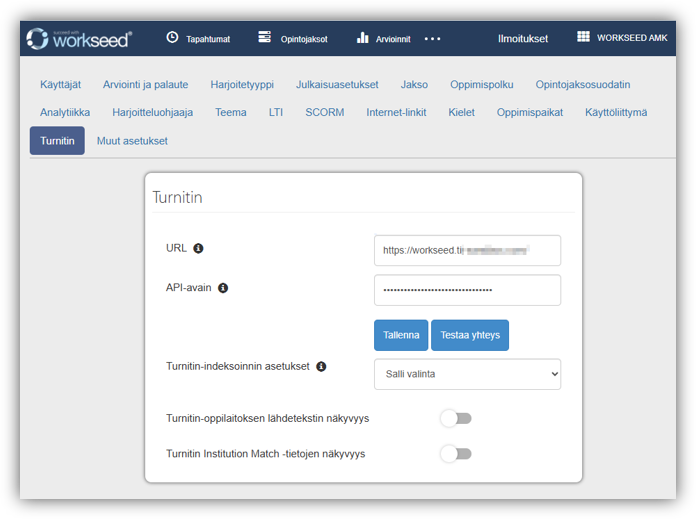This screenshot has width=696, height=519.
Task: Focus the API-avain password field
Action: pyautogui.click(x=467, y=290)
